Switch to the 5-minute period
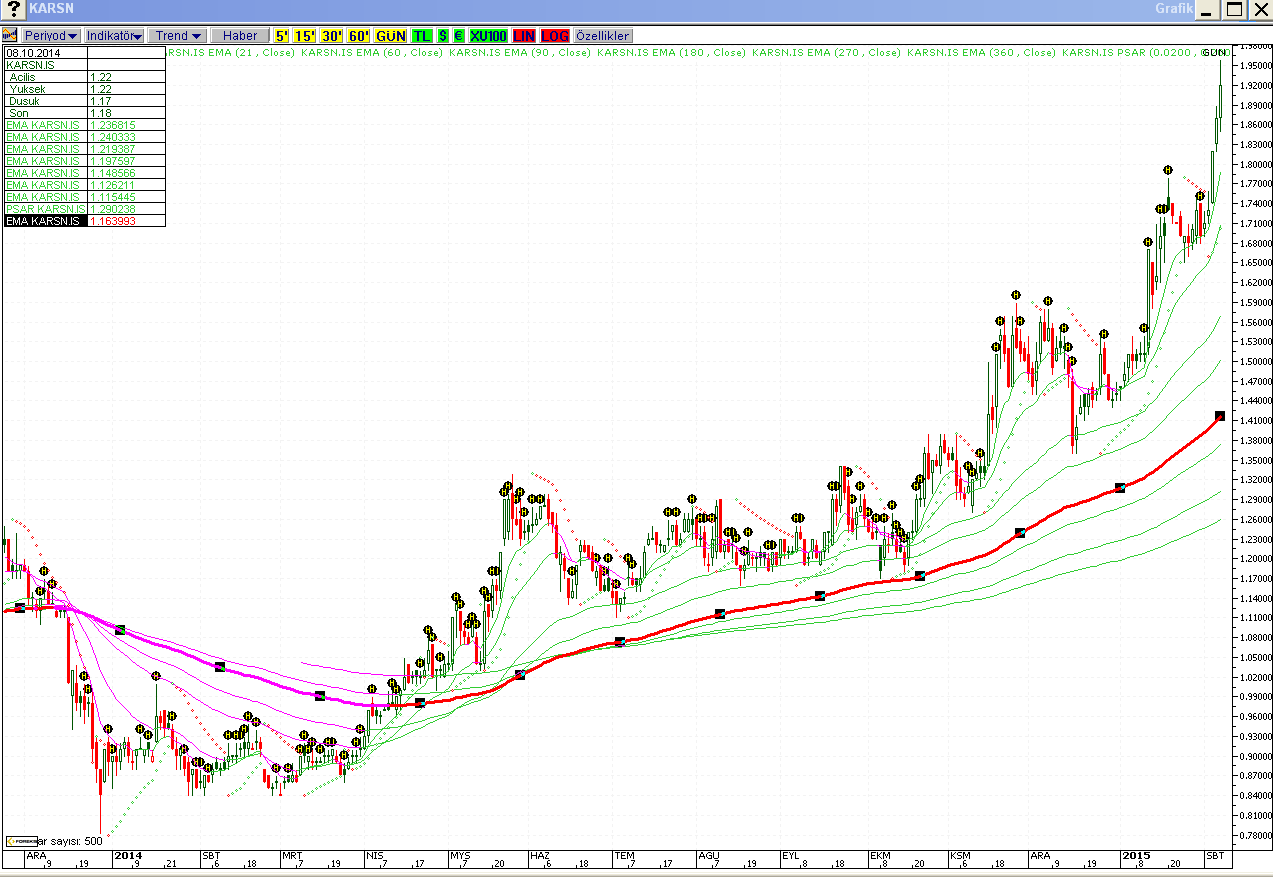Screen dimensions: 1273x877 [282, 35]
